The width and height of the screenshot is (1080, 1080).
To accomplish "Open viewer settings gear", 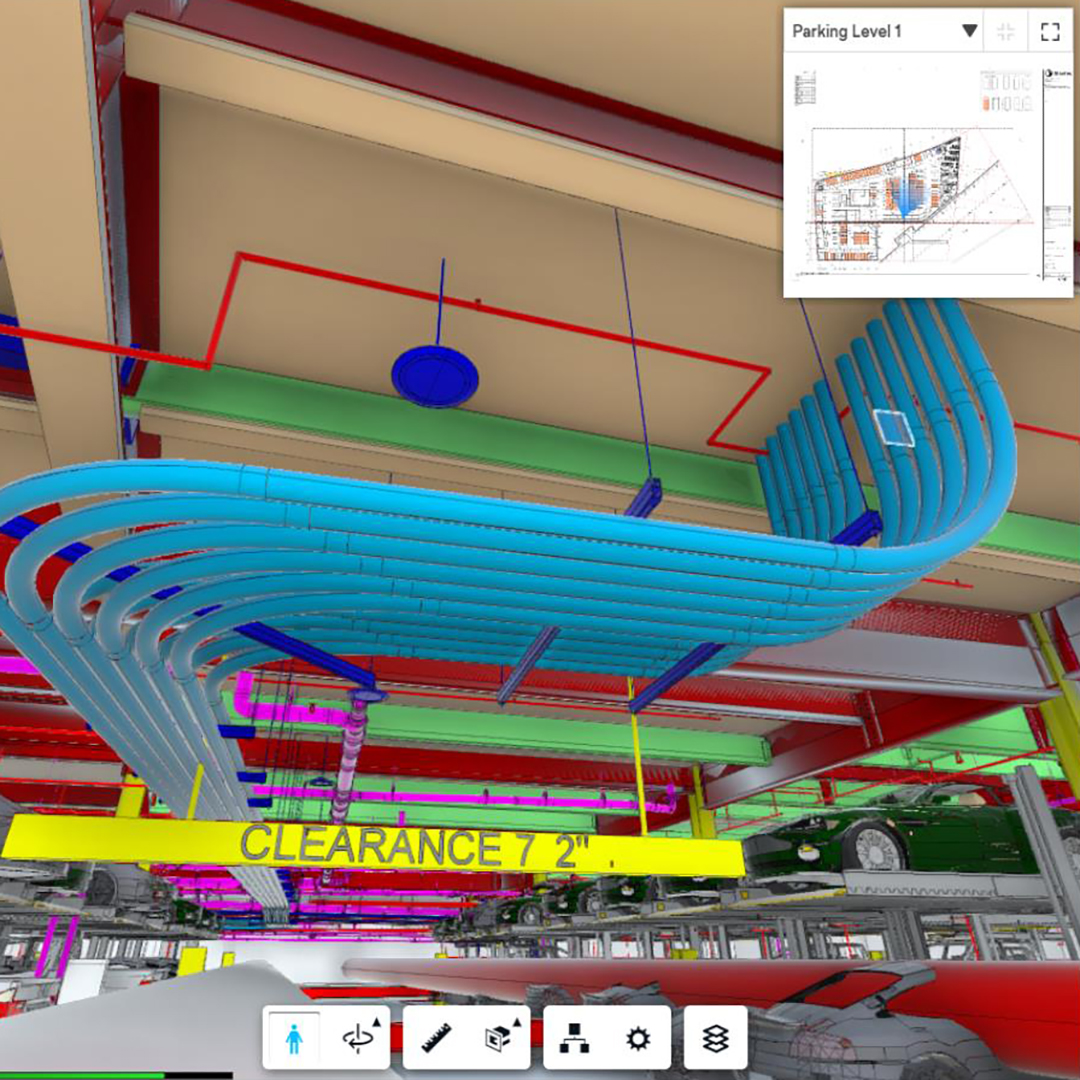I will (638, 1039).
